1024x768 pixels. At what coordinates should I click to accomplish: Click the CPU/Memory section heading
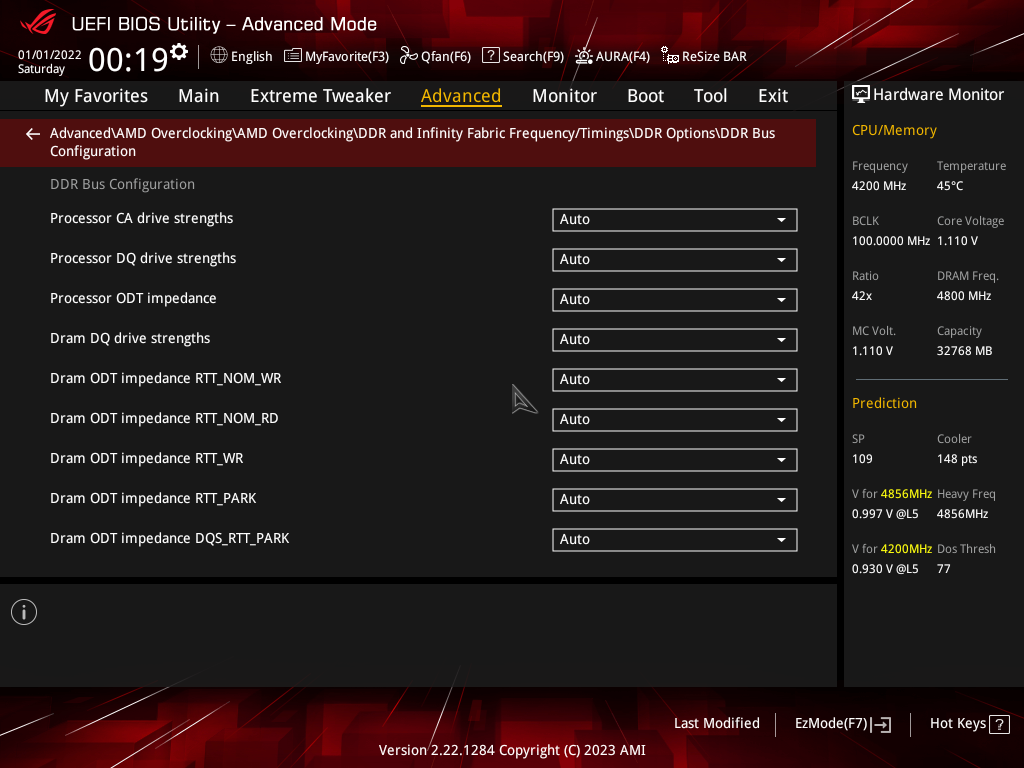894,130
